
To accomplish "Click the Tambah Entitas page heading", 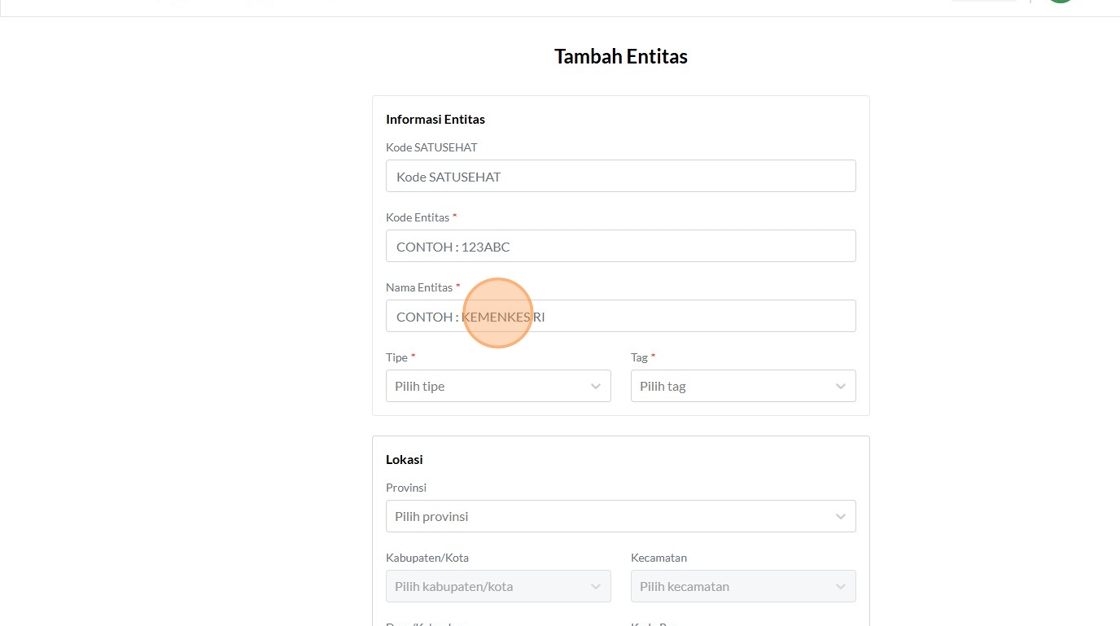I will 621,56.
